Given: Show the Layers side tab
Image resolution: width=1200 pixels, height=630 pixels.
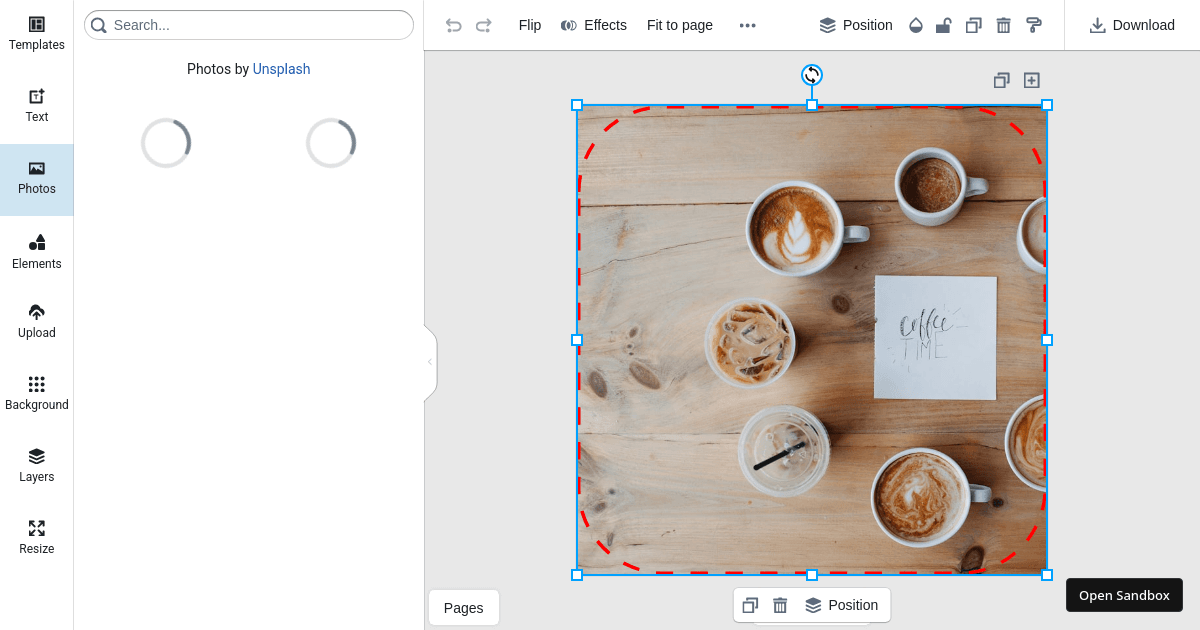Looking at the screenshot, I should (37, 466).
